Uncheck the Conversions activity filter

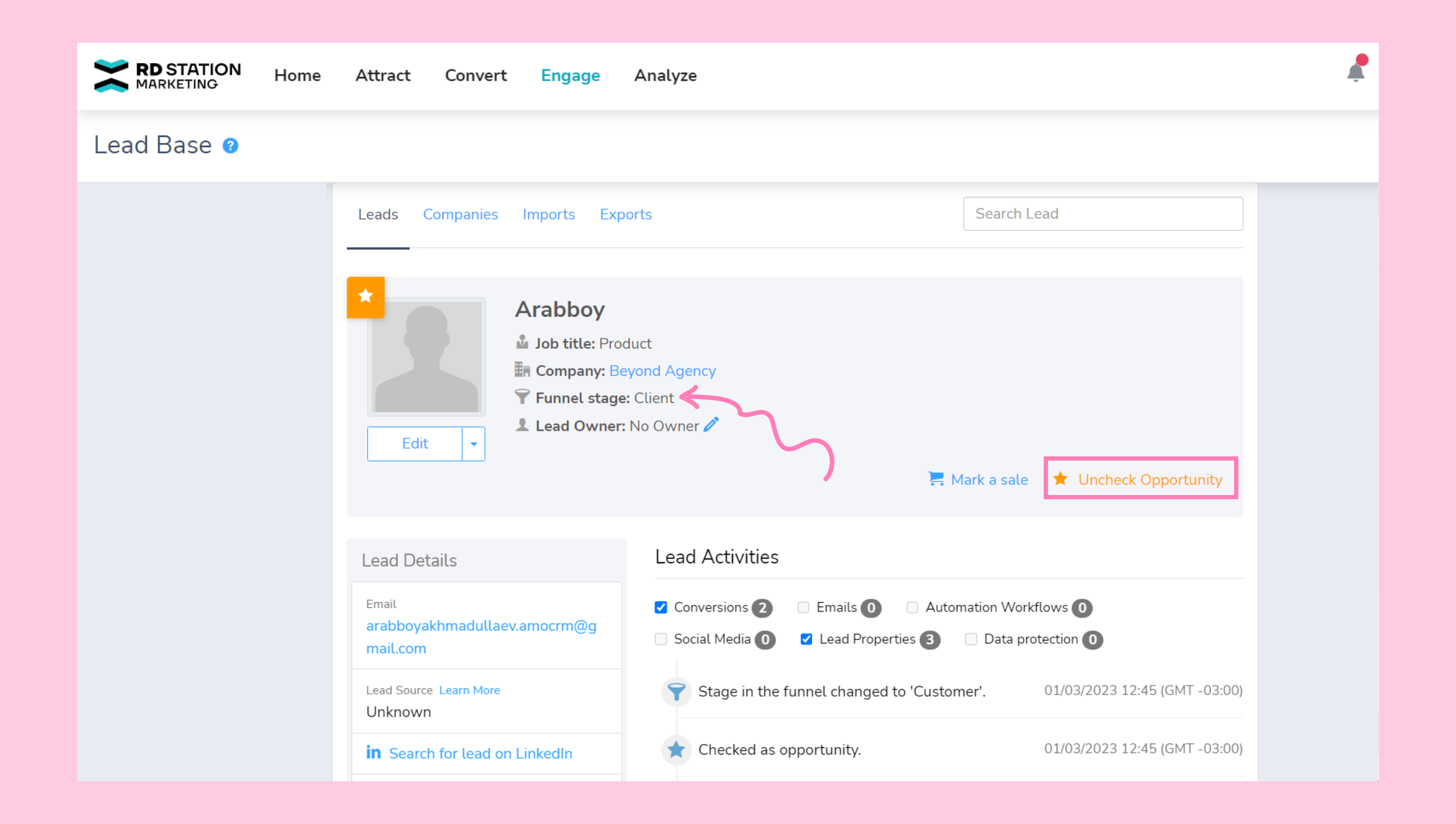click(661, 607)
